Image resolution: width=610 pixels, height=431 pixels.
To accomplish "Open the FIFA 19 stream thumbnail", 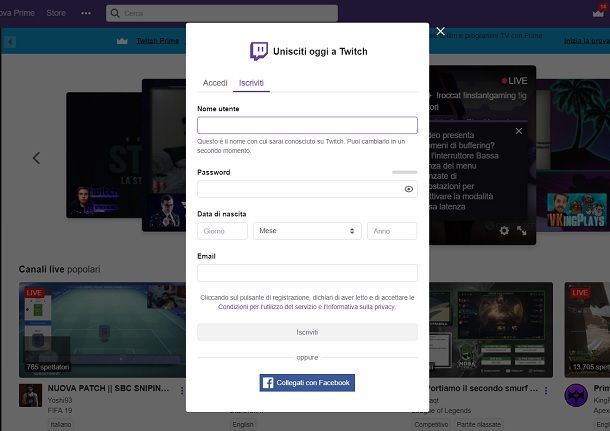I will 102,330.
